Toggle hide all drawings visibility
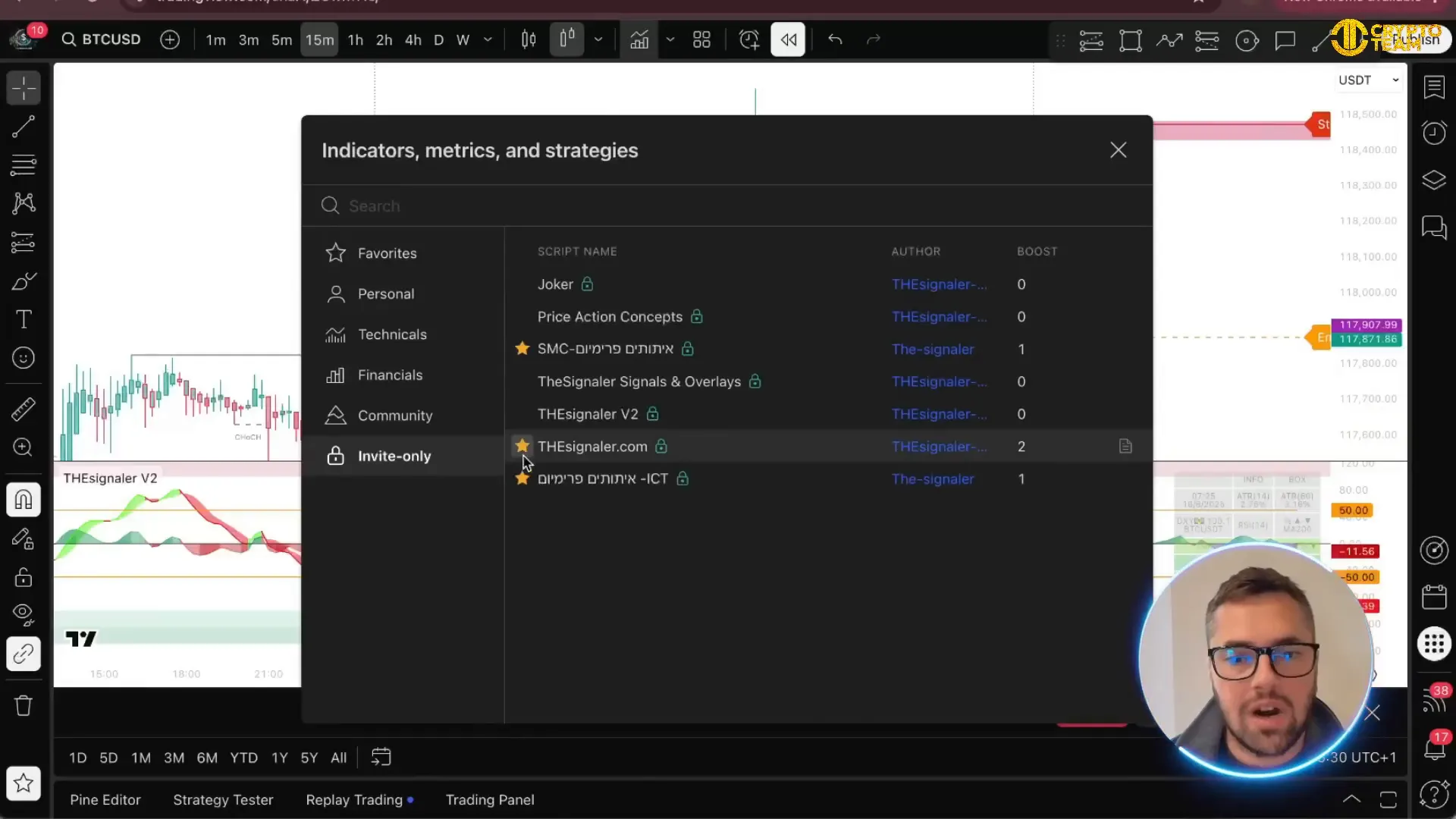The image size is (1456, 819). tap(24, 614)
